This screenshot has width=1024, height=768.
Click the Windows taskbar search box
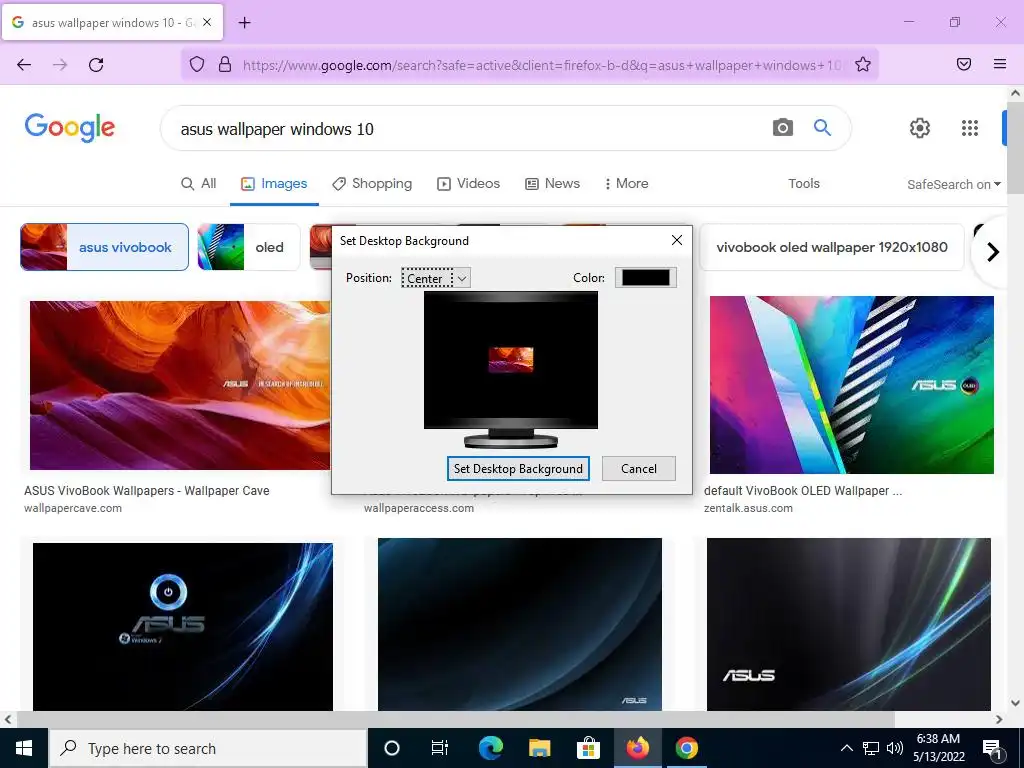coord(207,748)
